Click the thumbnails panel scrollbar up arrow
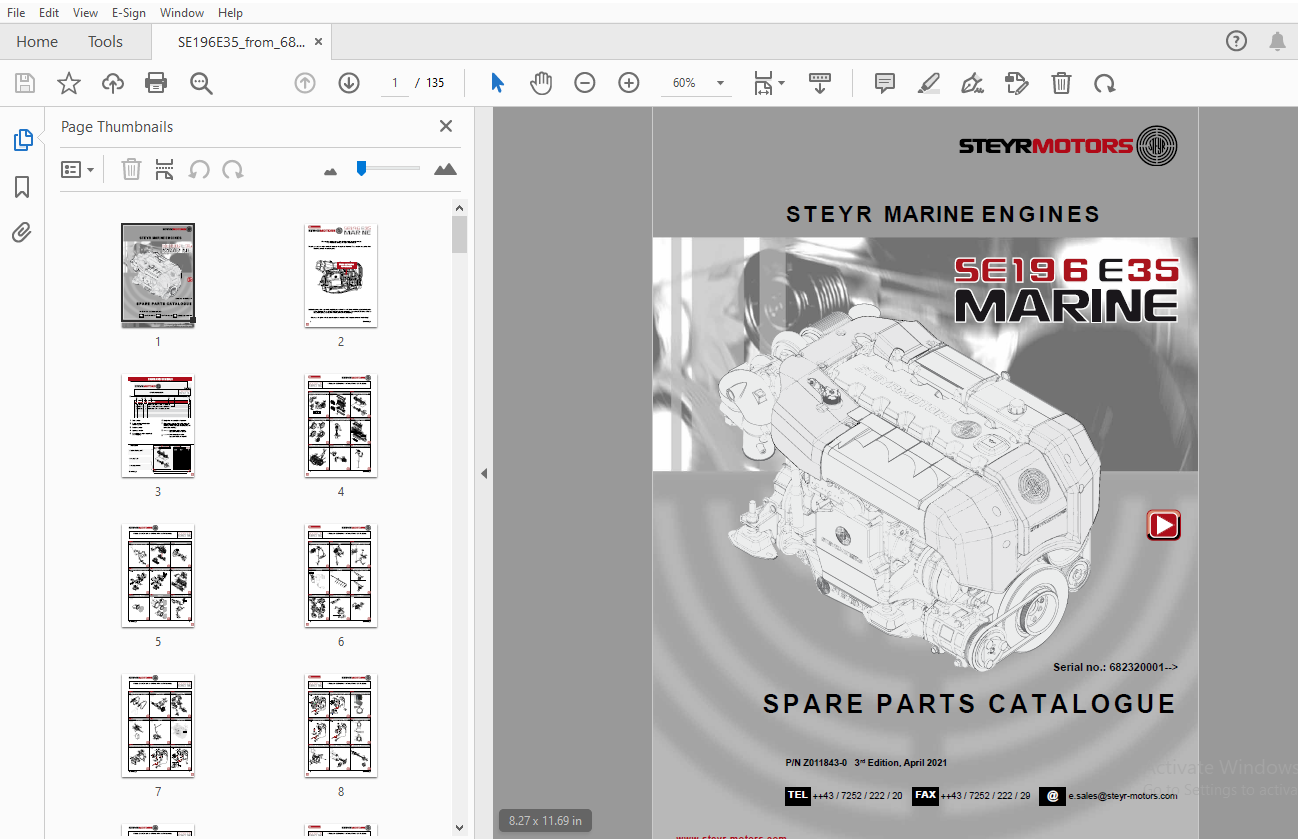Image resolution: width=1298 pixels, height=839 pixels. coord(459,208)
